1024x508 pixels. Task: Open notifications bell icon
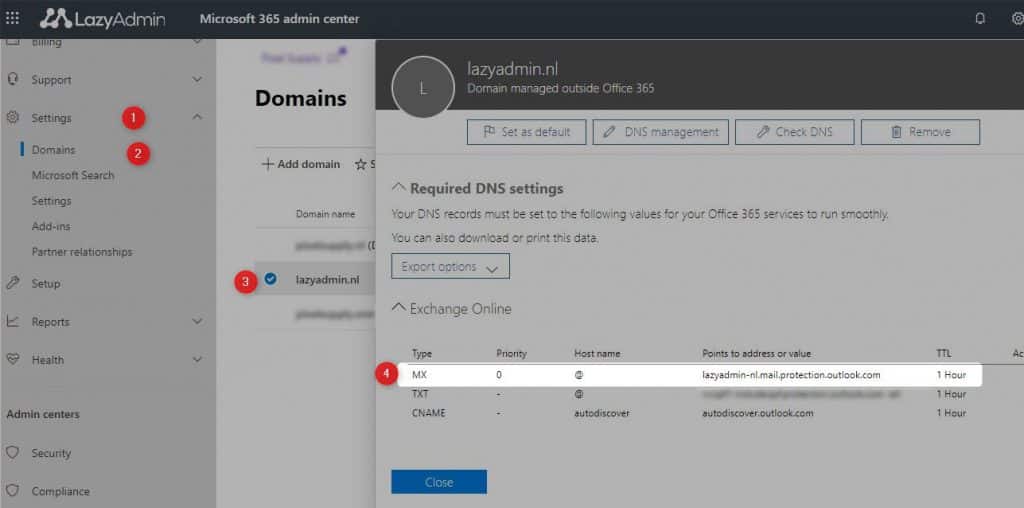[x=980, y=18]
